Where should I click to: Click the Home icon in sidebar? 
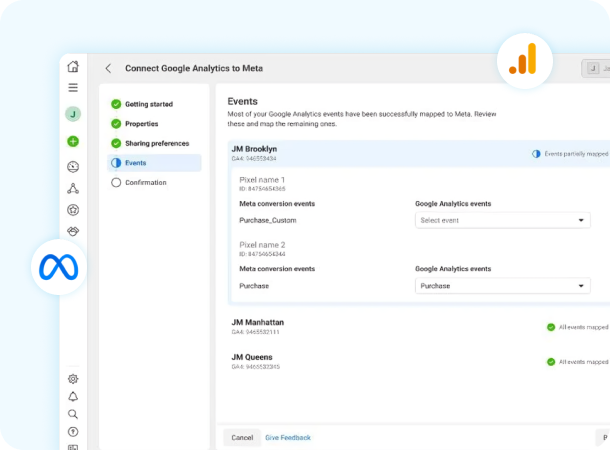coord(73,67)
